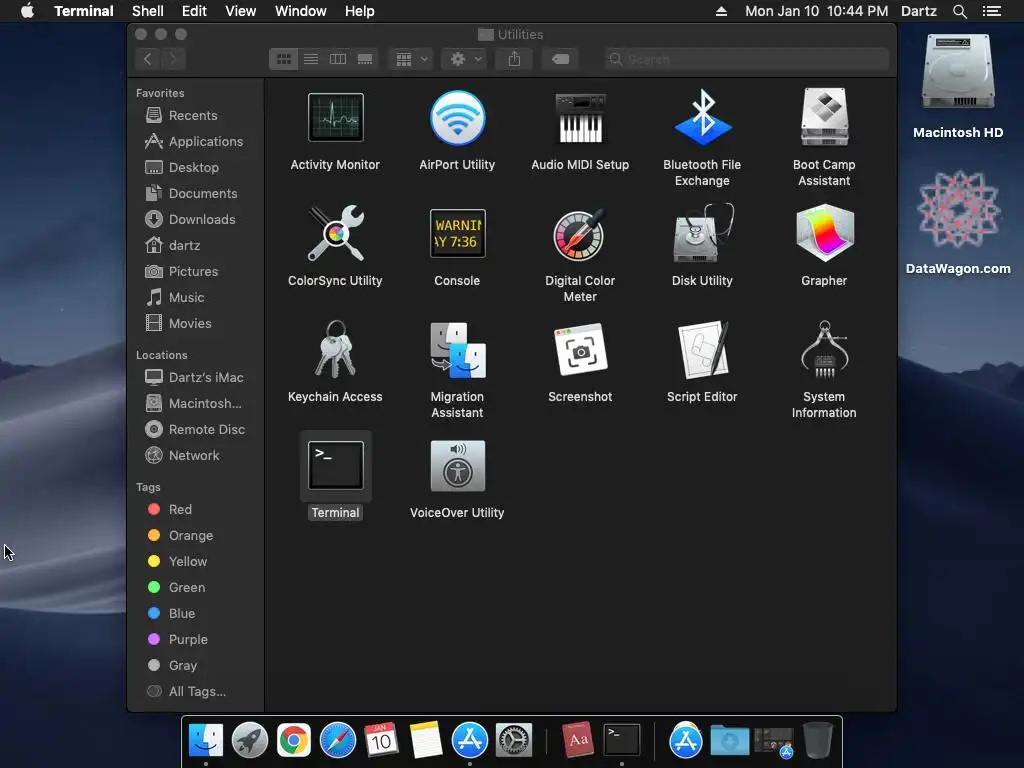Open the View menu

tap(240, 11)
